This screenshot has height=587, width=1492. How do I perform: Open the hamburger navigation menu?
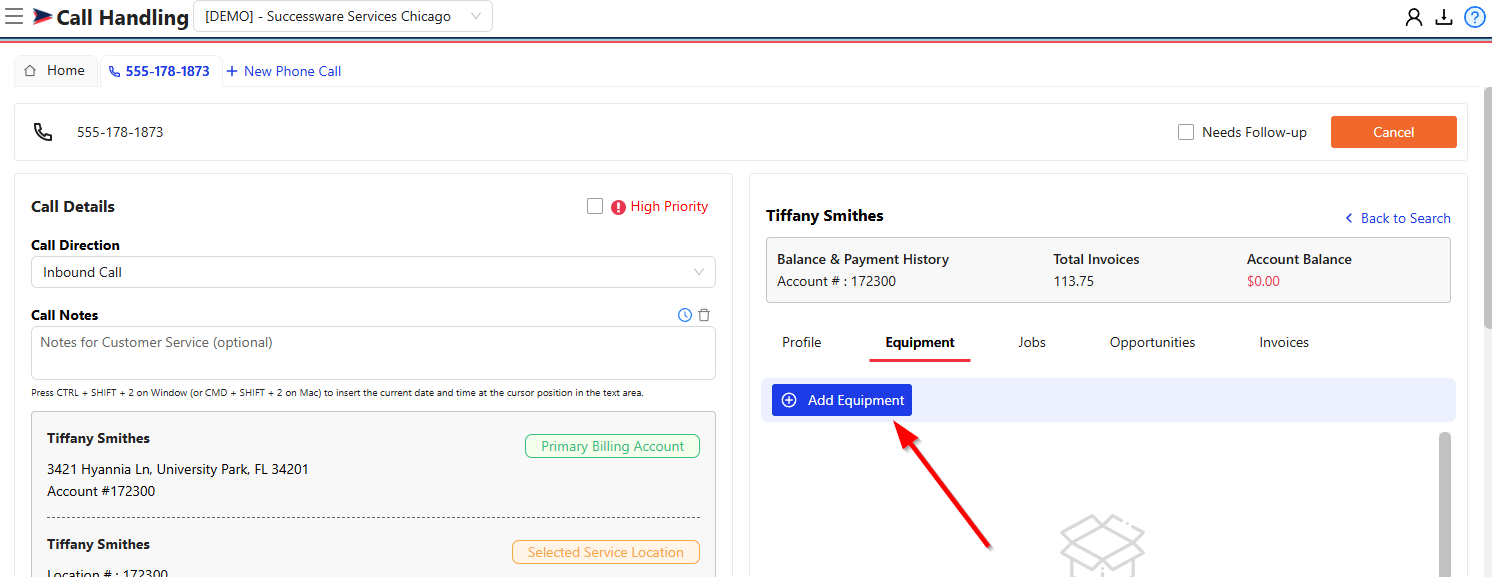(x=14, y=17)
